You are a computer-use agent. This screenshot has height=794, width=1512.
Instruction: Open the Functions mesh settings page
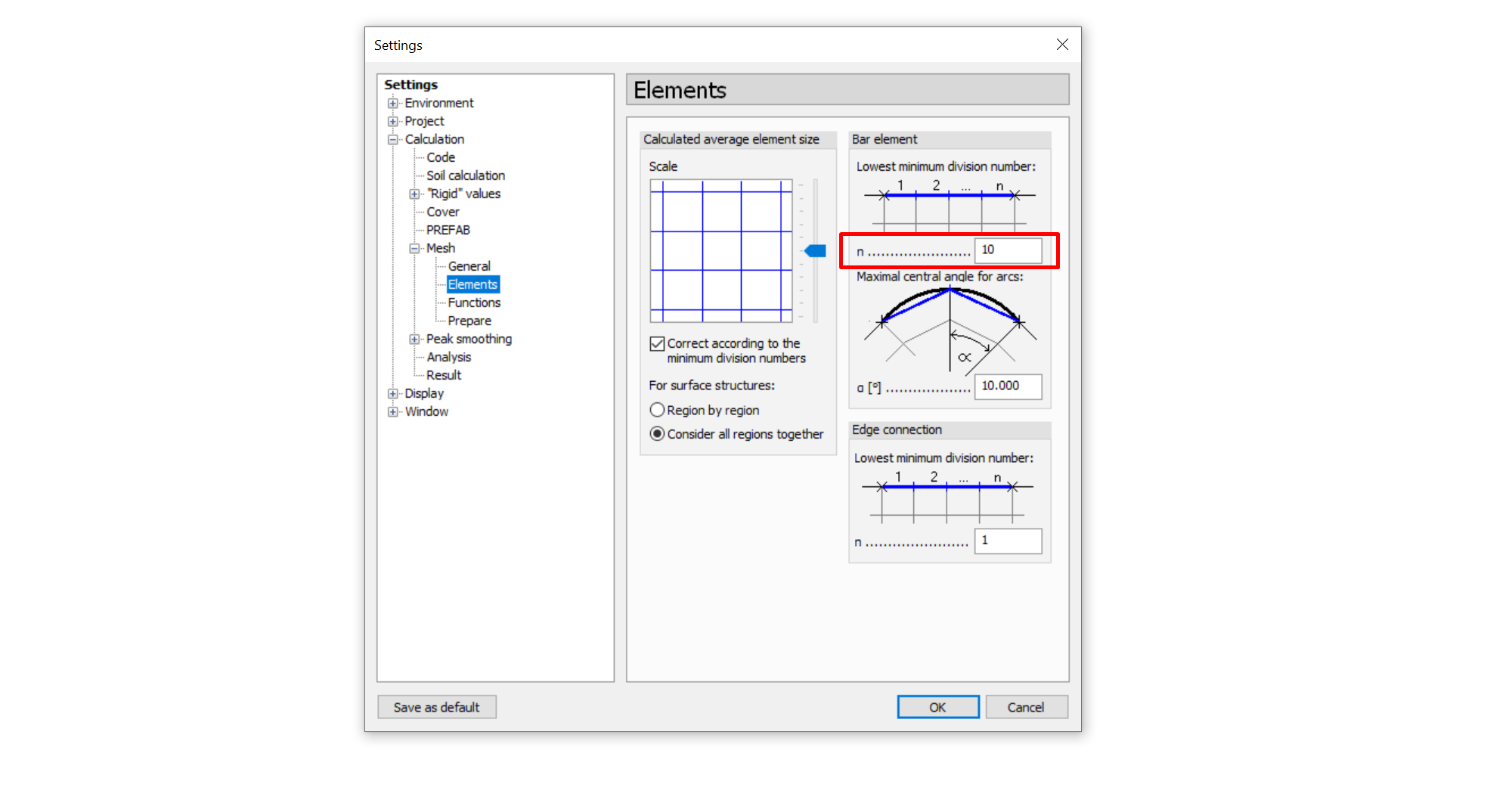click(x=473, y=302)
